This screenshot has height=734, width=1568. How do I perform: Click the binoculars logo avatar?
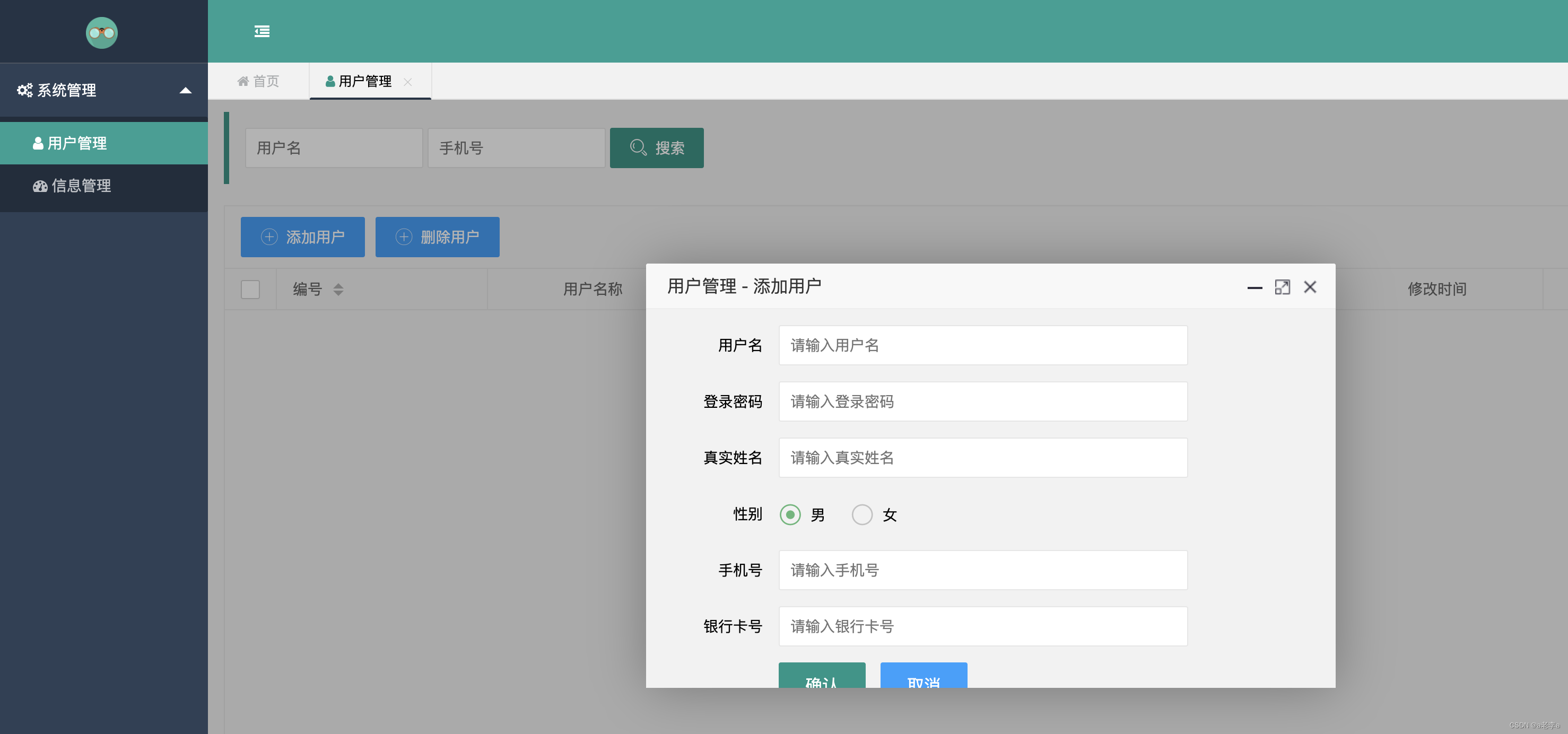point(102,33)
